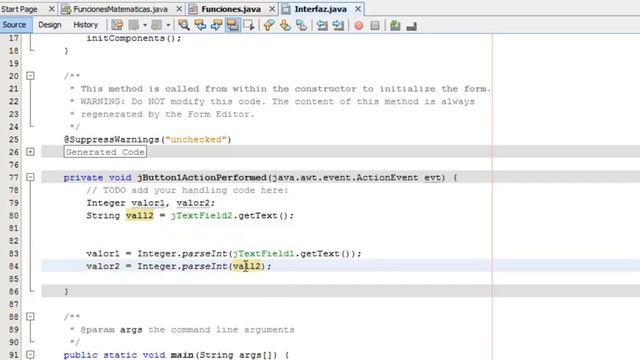This screenshot has height=360, width=640.
Task: Toggle bookmark on current line
Action: [301, 25]
